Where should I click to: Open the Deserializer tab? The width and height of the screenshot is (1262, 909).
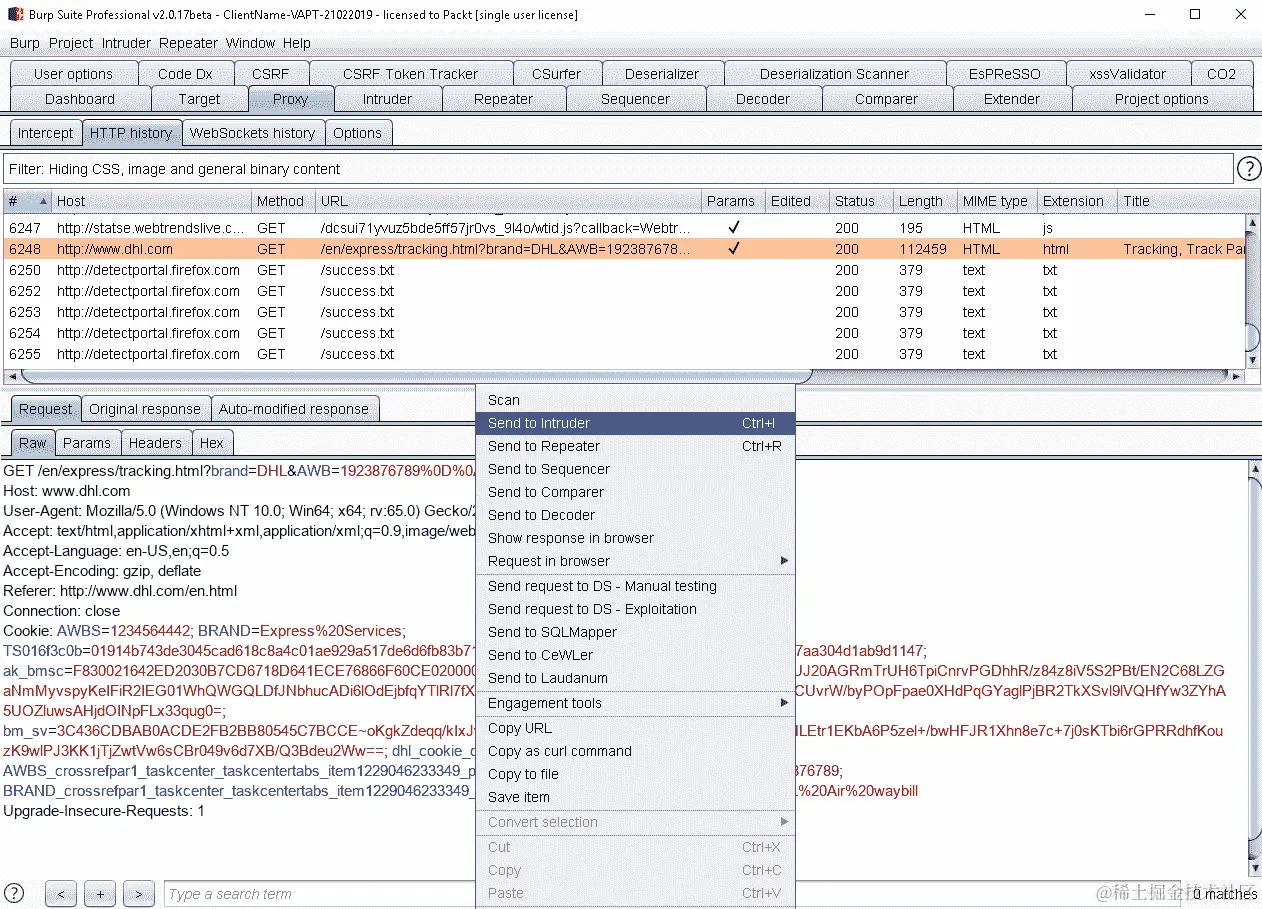pyautogui.click(x=662, y=74)
